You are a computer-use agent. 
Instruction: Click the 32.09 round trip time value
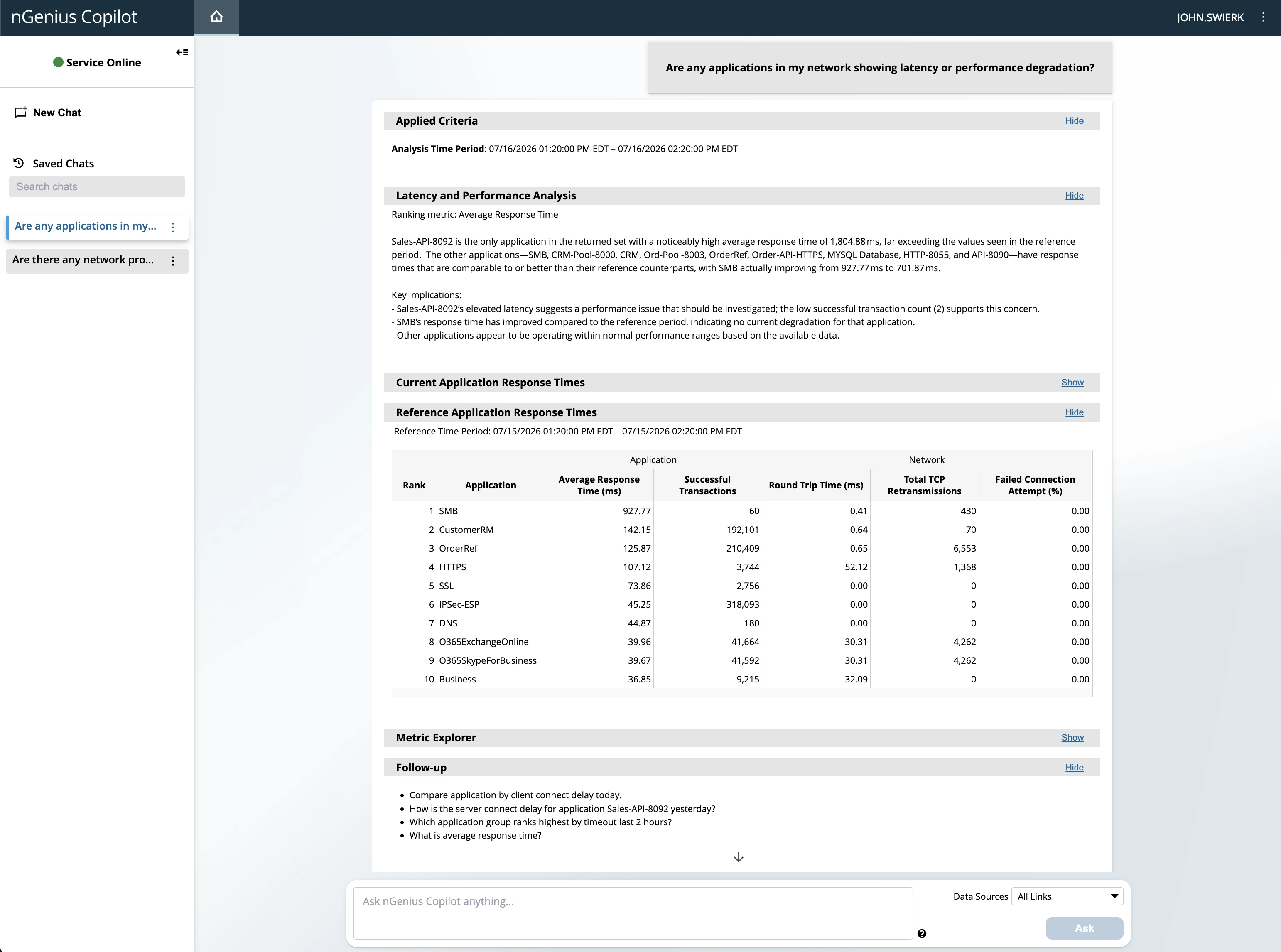pyautogui.click(x=856, y=680)
